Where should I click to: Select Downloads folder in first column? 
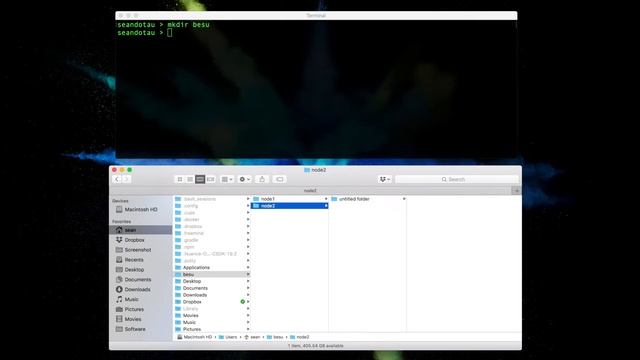click(212, 295)
